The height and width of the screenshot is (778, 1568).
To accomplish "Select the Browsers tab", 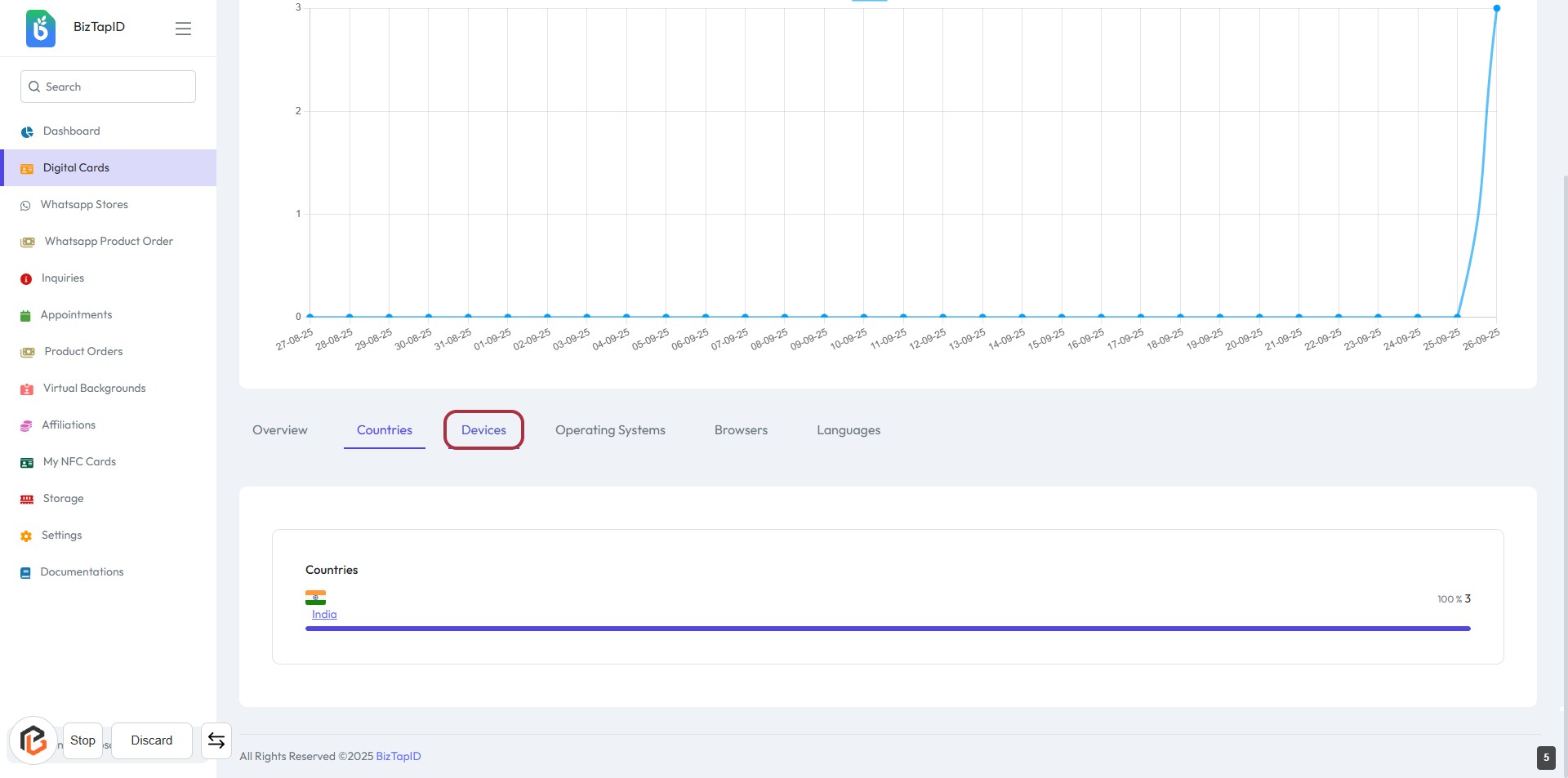I will coord(741,430).
